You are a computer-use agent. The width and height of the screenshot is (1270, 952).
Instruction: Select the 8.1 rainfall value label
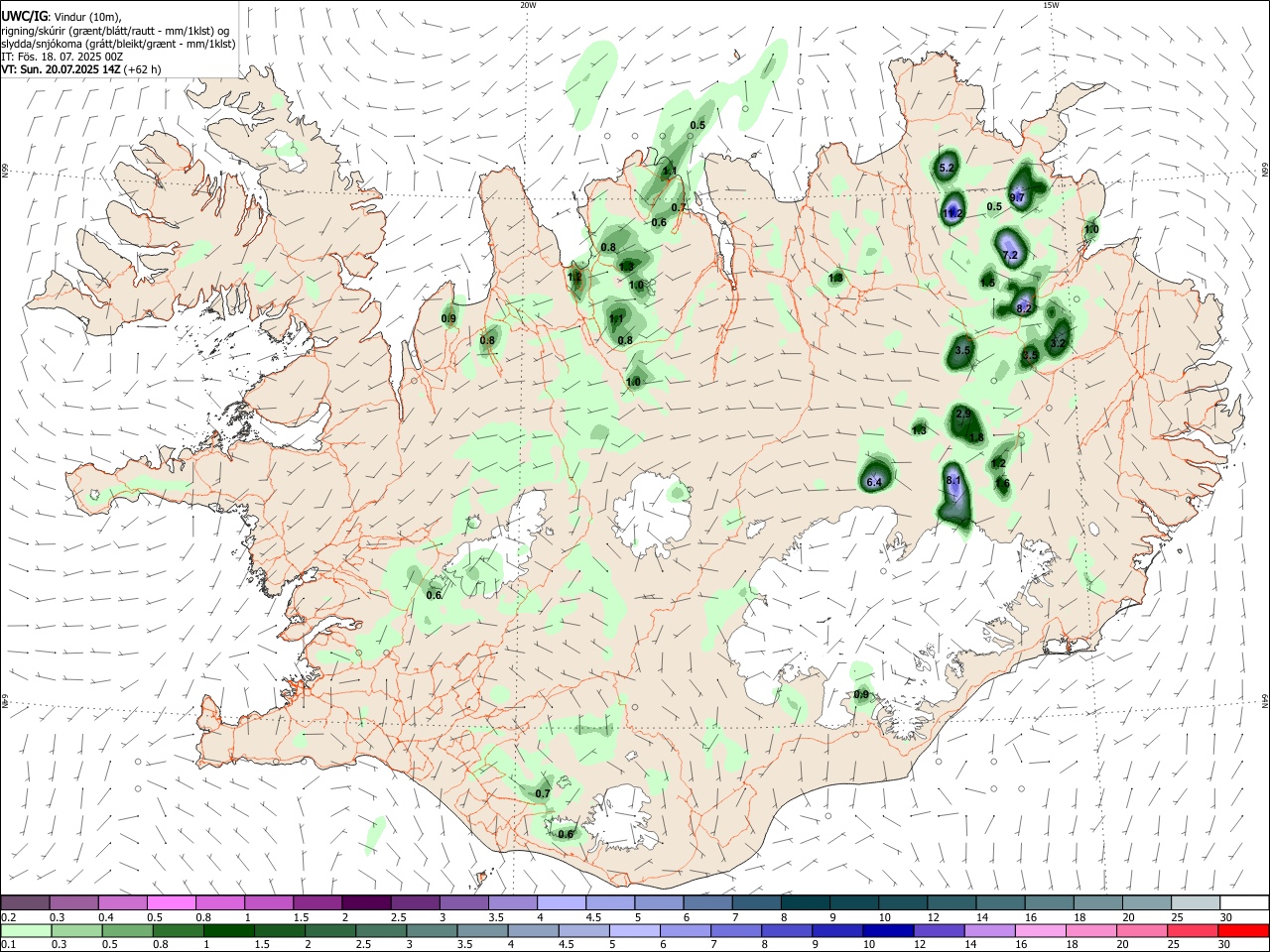953,481
